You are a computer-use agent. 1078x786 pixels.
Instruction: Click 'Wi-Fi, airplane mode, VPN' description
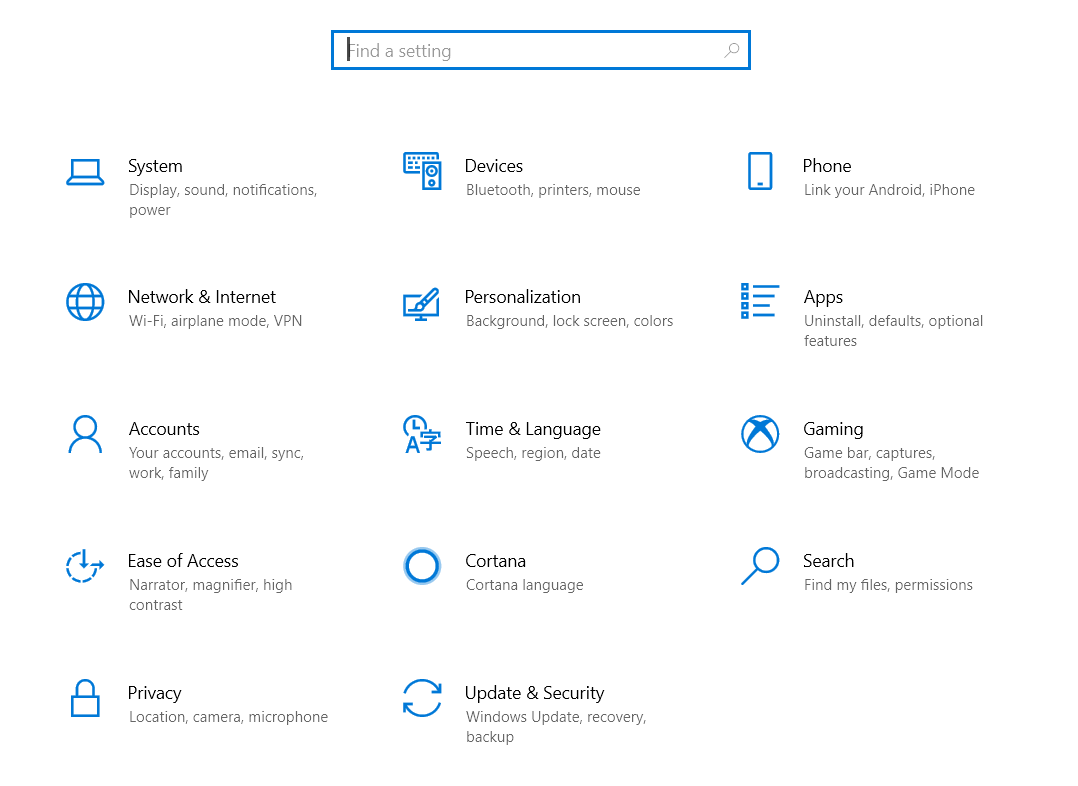215,321
